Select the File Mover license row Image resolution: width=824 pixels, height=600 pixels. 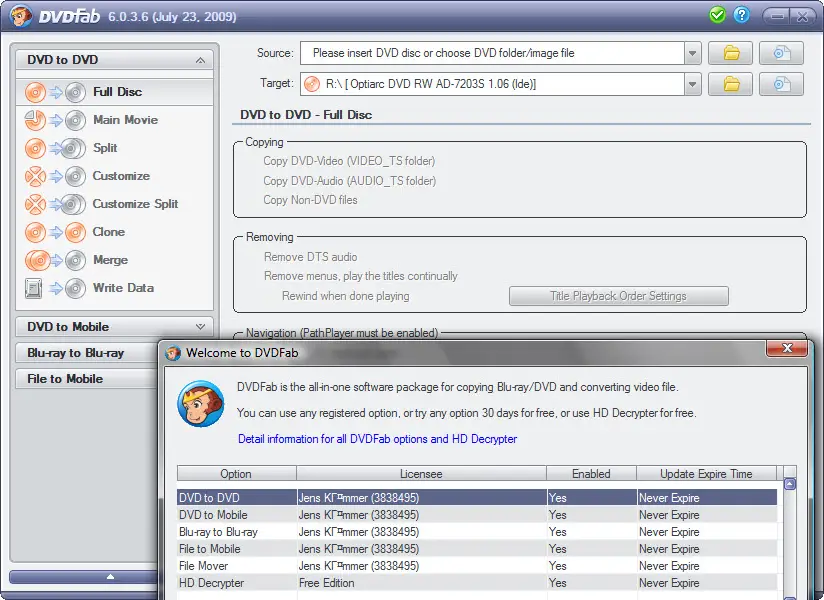tap(477, 566)
